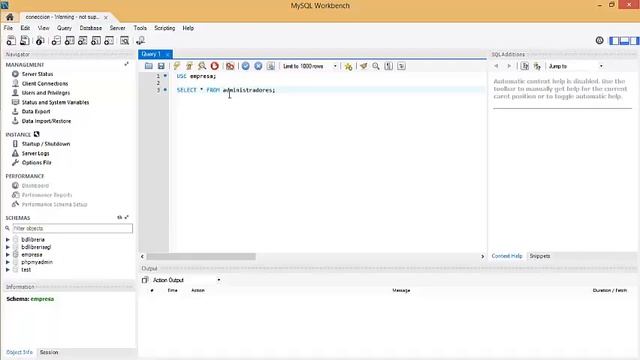Viewport: 640px width, 360px height.
Task: Open the Action Output dropdown
Action: click(187, 280)
